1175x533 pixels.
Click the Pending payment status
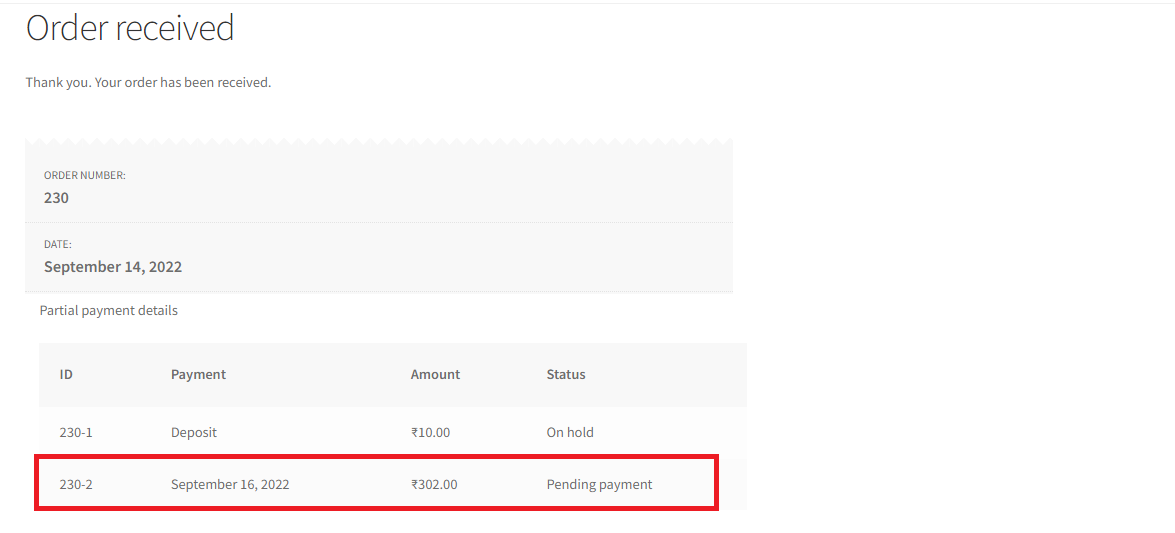tap(599, 484)
